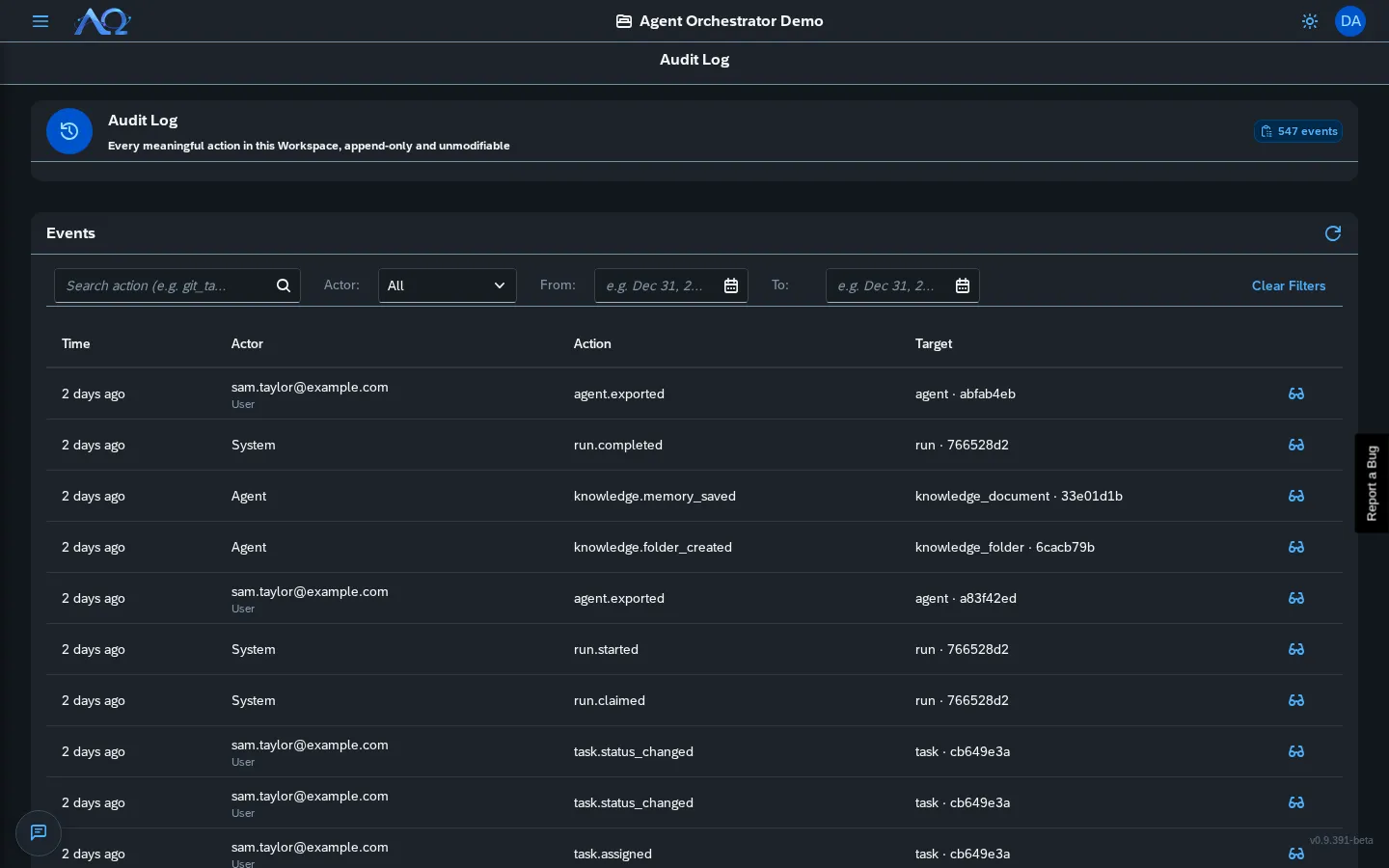The height and width of the screenshot is (868, 1389).
Task: View details of agent.exported abfab4eb event
Action: [1296, 393]
